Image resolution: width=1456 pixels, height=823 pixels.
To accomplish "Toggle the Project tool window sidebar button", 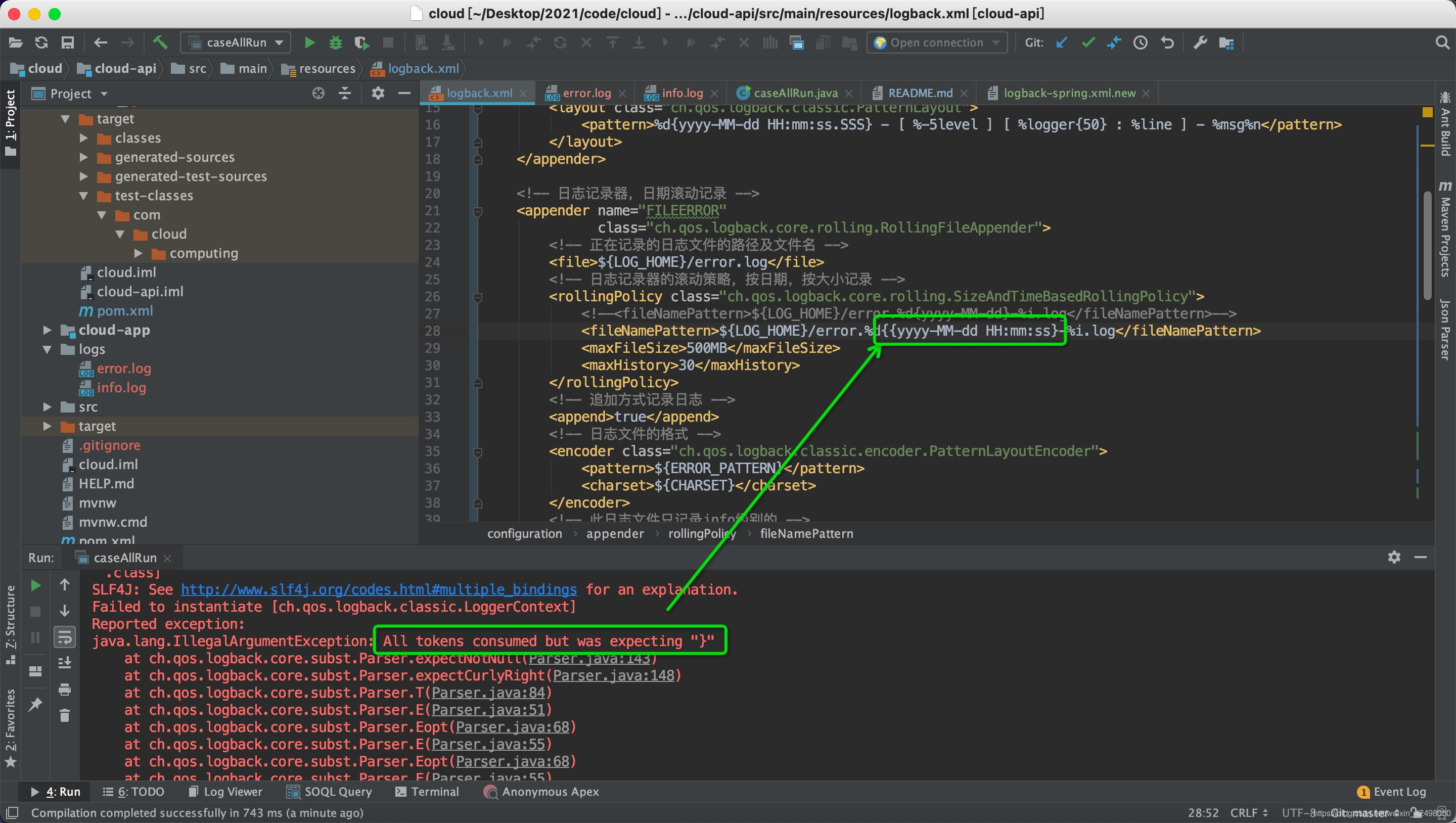I will click(x=10, y=121).
